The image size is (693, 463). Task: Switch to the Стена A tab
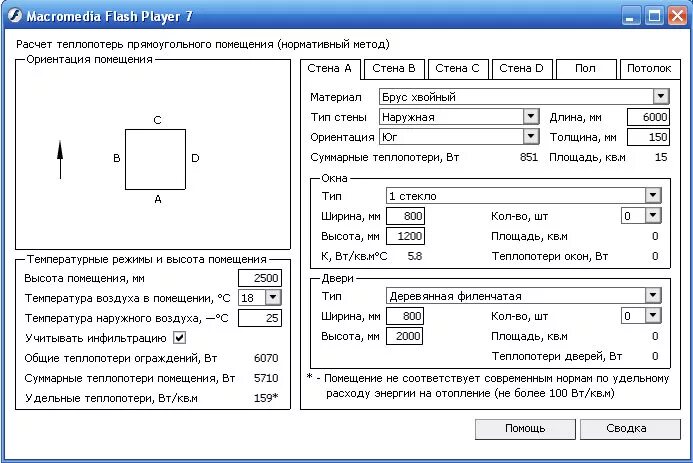pos(330,69)
